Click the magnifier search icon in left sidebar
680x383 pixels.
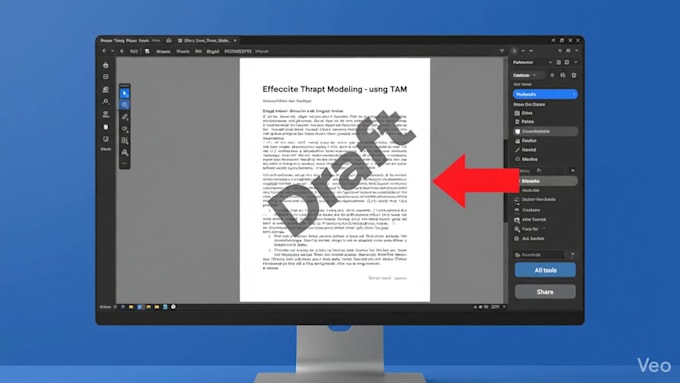(105, 101)
